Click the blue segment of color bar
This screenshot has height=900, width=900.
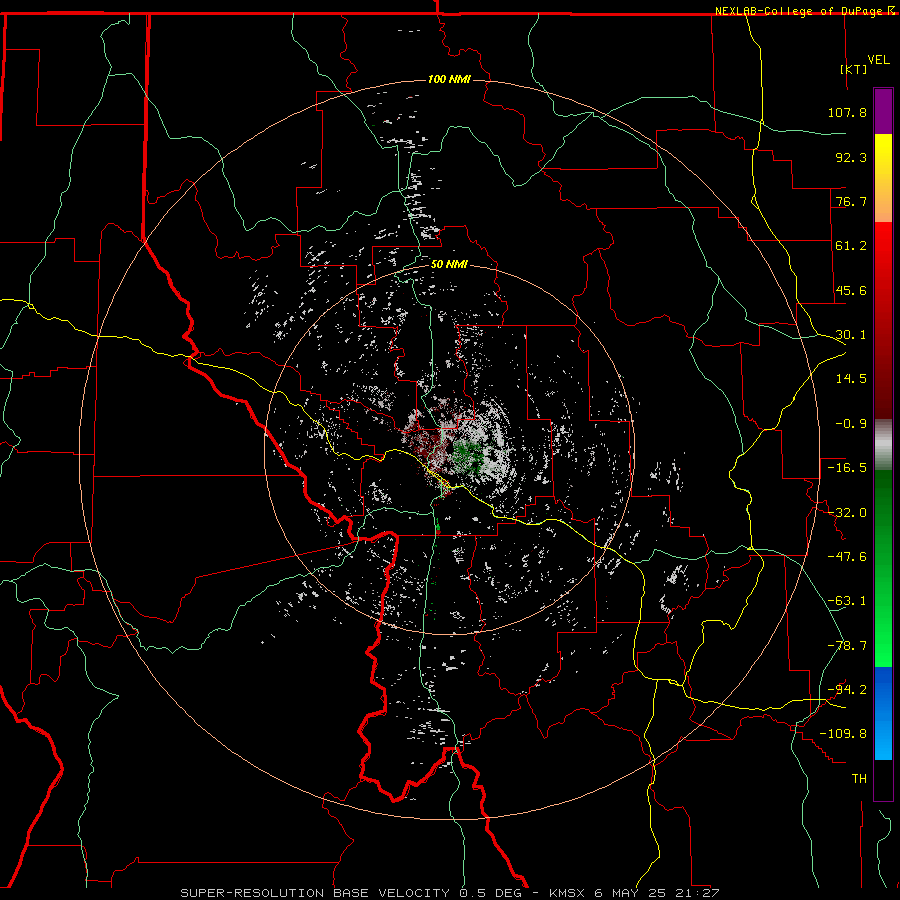pyautogui.click(x=883, y=713)
